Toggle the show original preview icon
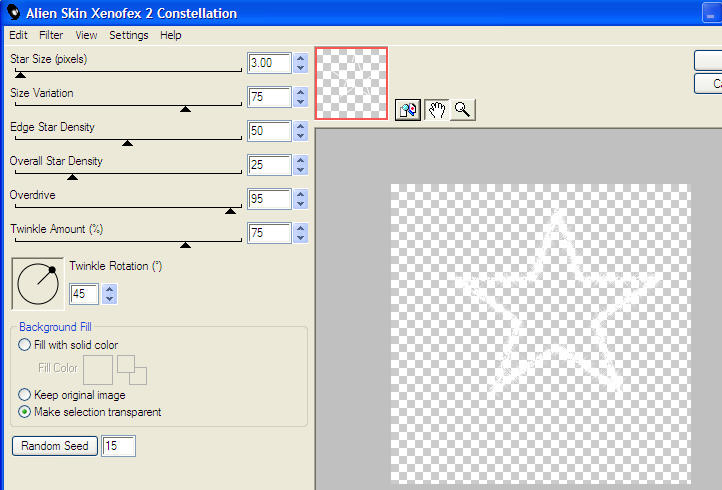The width and height of the screenshot is (722, 490). (x=408, y=110)
